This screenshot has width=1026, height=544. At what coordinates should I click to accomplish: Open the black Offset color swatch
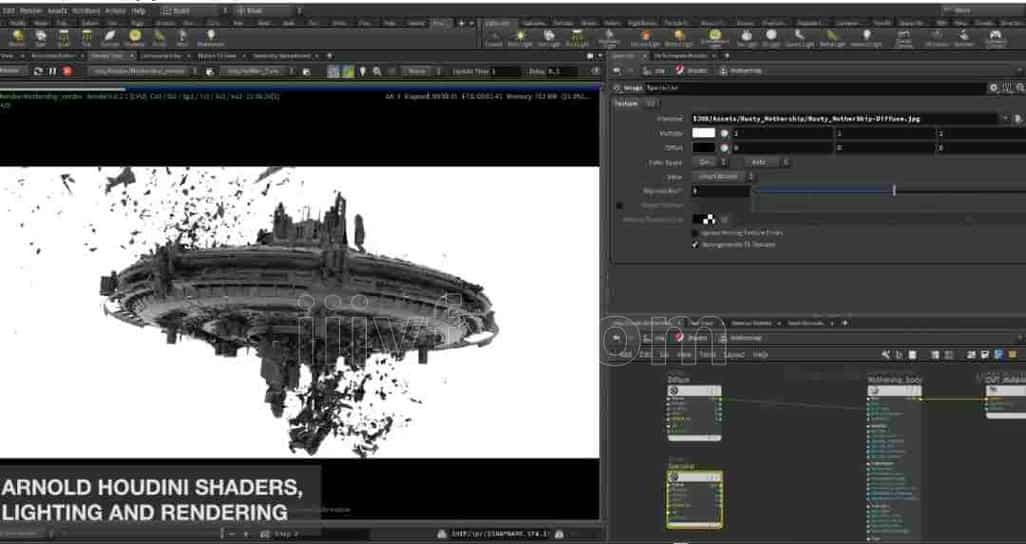704,147
